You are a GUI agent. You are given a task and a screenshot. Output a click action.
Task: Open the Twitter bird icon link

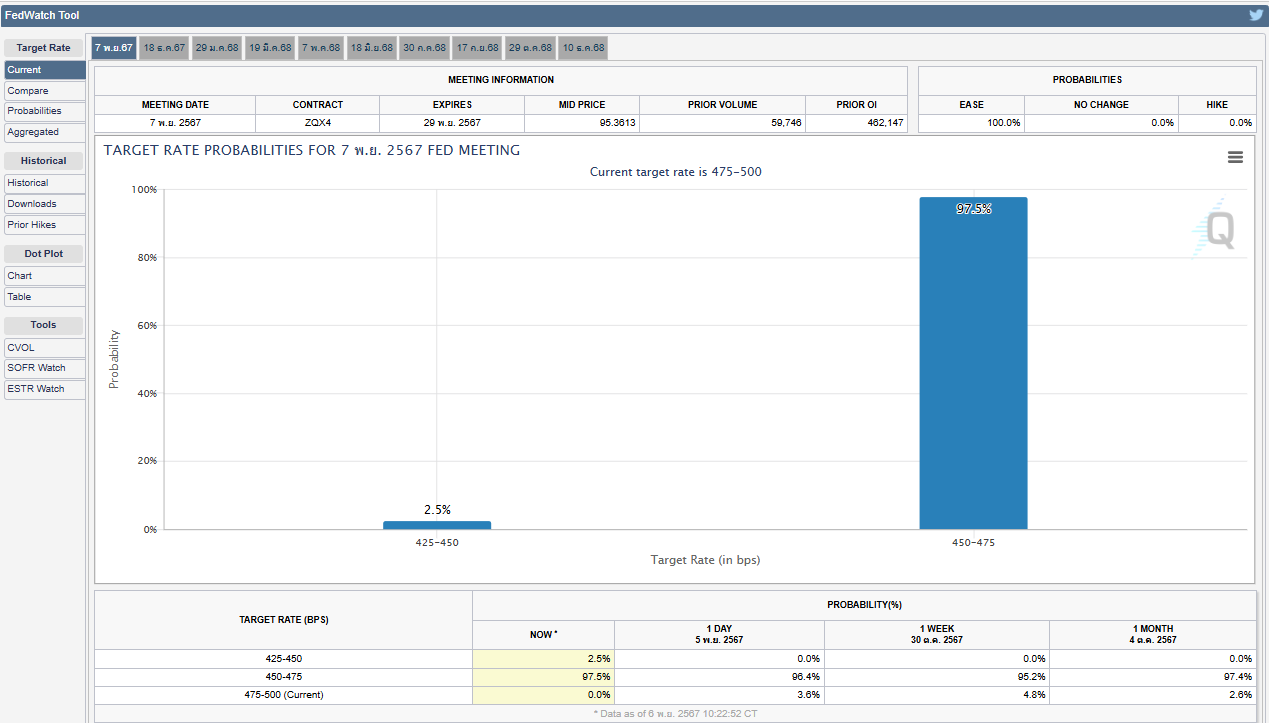point(1256,15)
